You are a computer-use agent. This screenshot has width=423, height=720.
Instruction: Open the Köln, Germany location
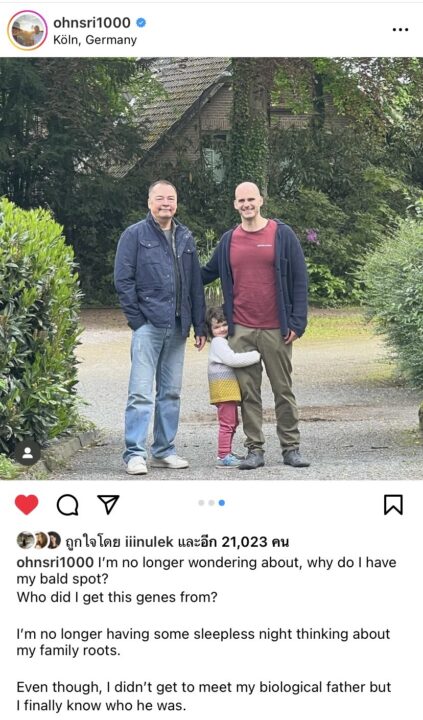click(x=95, y=40)
